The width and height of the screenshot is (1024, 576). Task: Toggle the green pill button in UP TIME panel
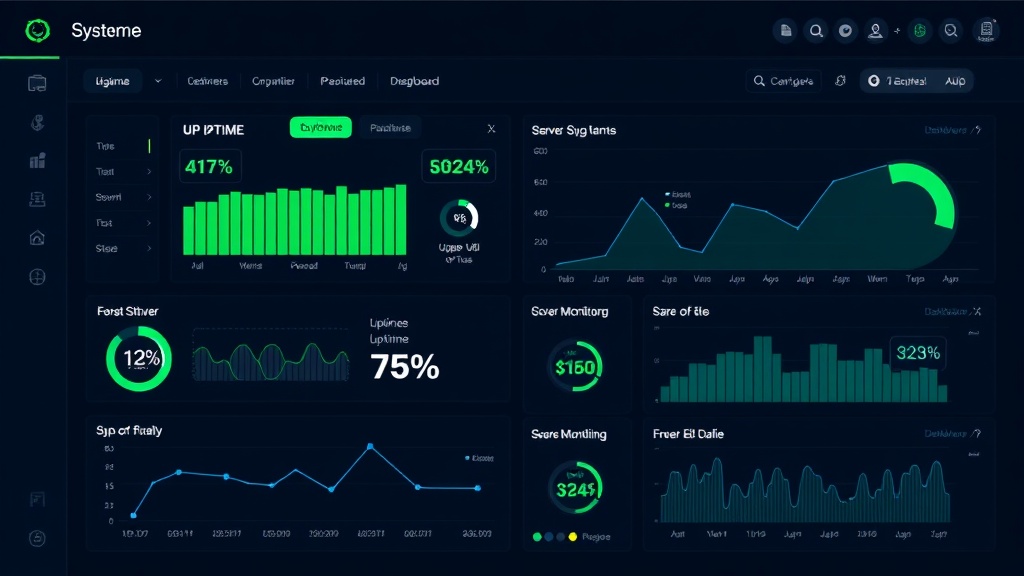320,128
